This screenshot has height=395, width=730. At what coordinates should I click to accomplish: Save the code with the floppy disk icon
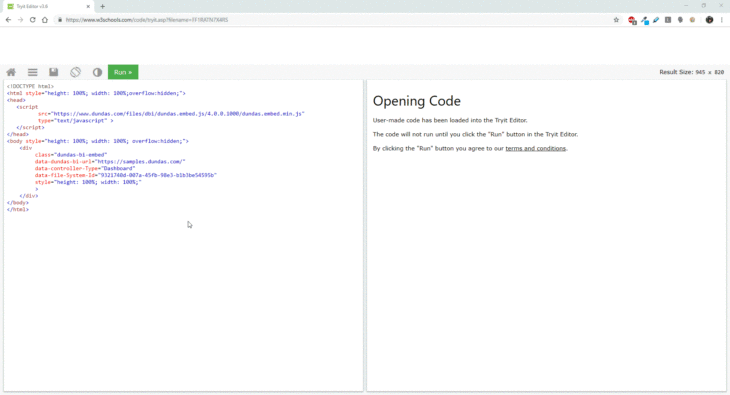[54, 72]
